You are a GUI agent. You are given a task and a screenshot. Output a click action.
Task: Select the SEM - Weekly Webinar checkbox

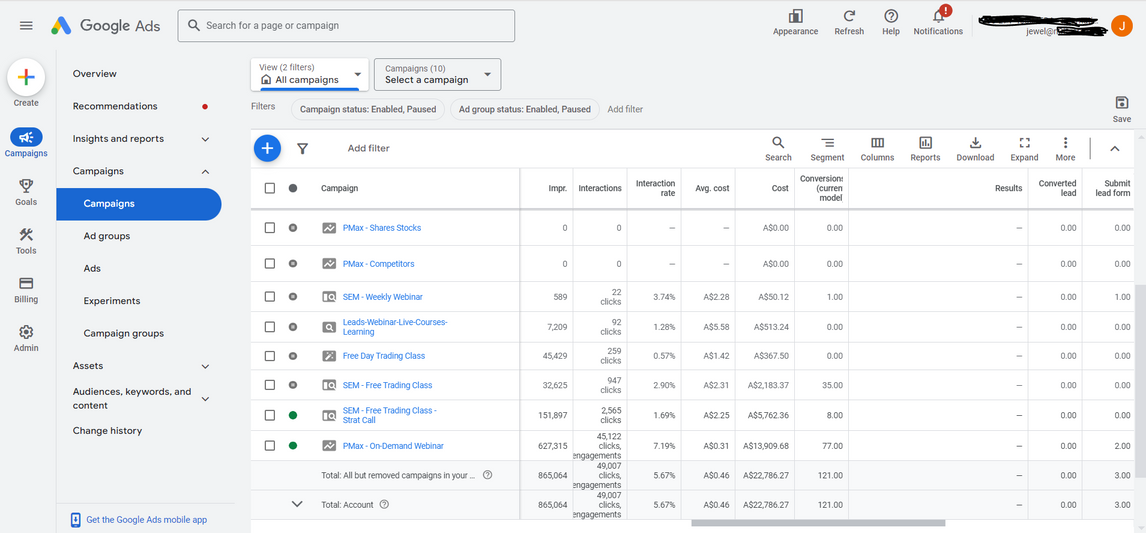pos(270,297)
